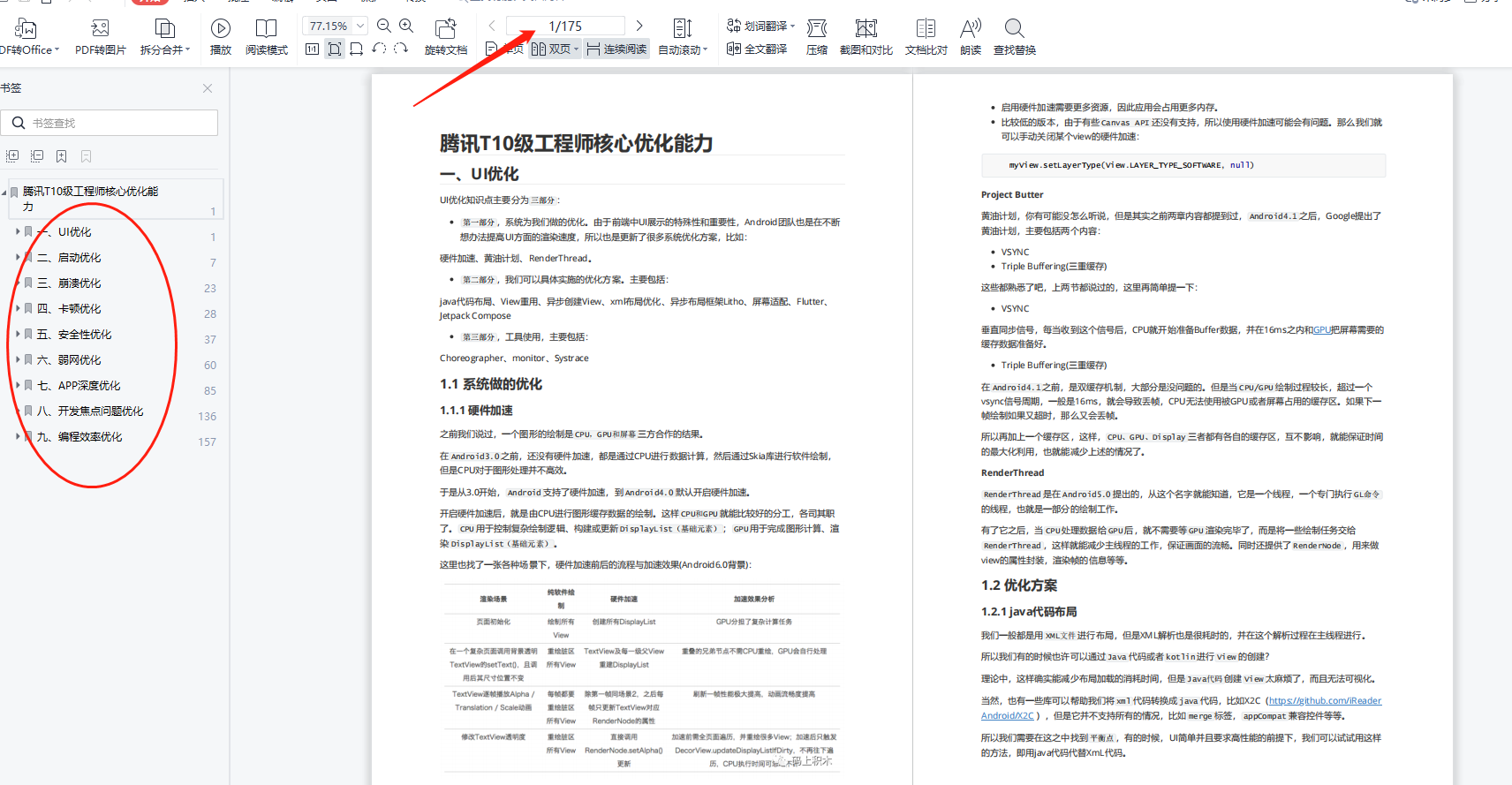This screenshot has width=1512, height=785.
Task: Rotate page counterclockwise
Action: pyautogui.click(x=379, y=49)
